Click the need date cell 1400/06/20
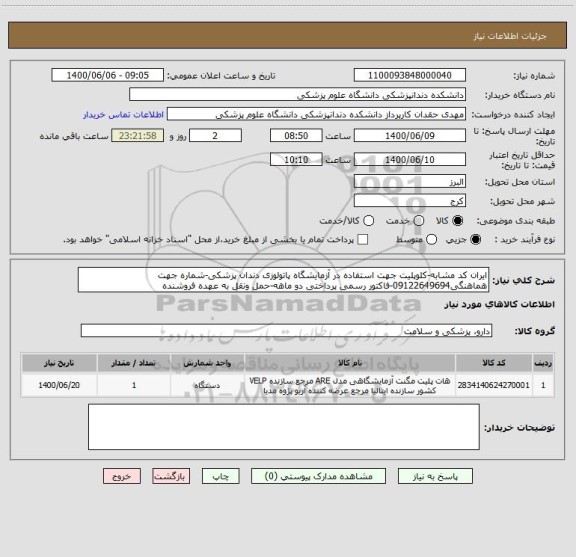The width and height of the screenshot is (576, 557). tap(59, 385)
